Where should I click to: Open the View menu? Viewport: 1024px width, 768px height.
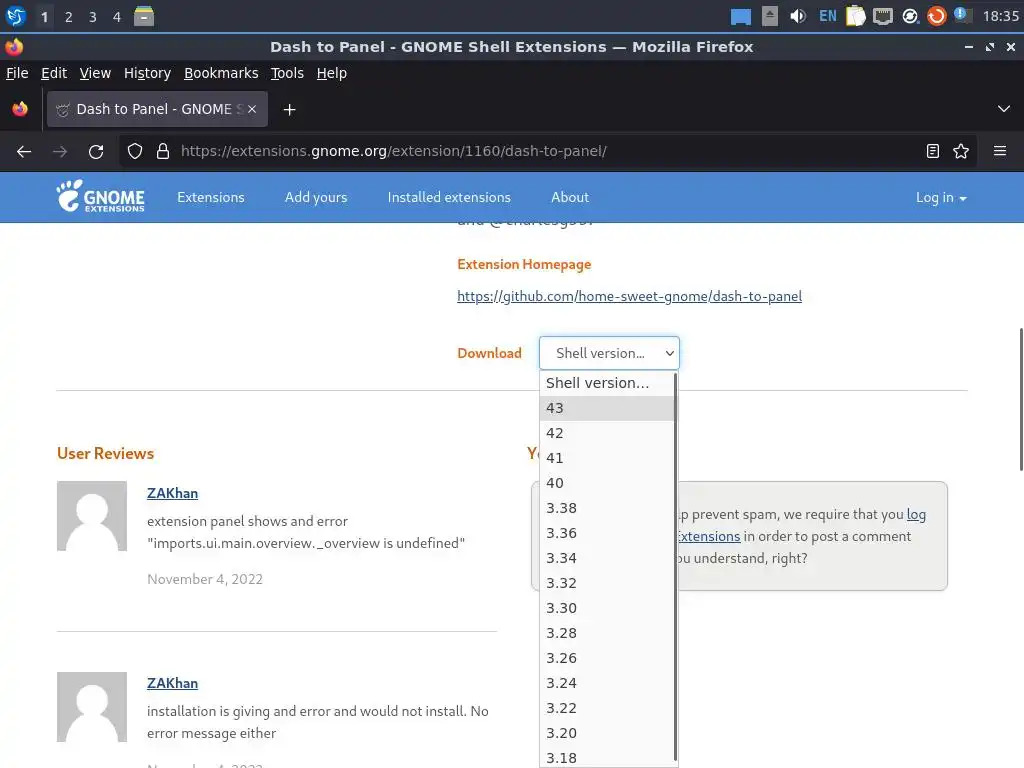[x=95, y=73]
